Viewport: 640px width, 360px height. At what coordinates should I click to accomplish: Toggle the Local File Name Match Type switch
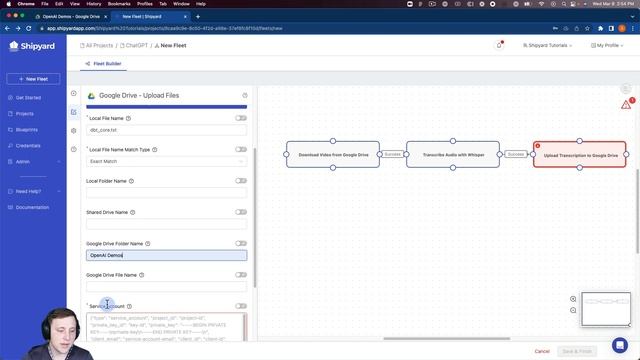[x=241, y=149]
